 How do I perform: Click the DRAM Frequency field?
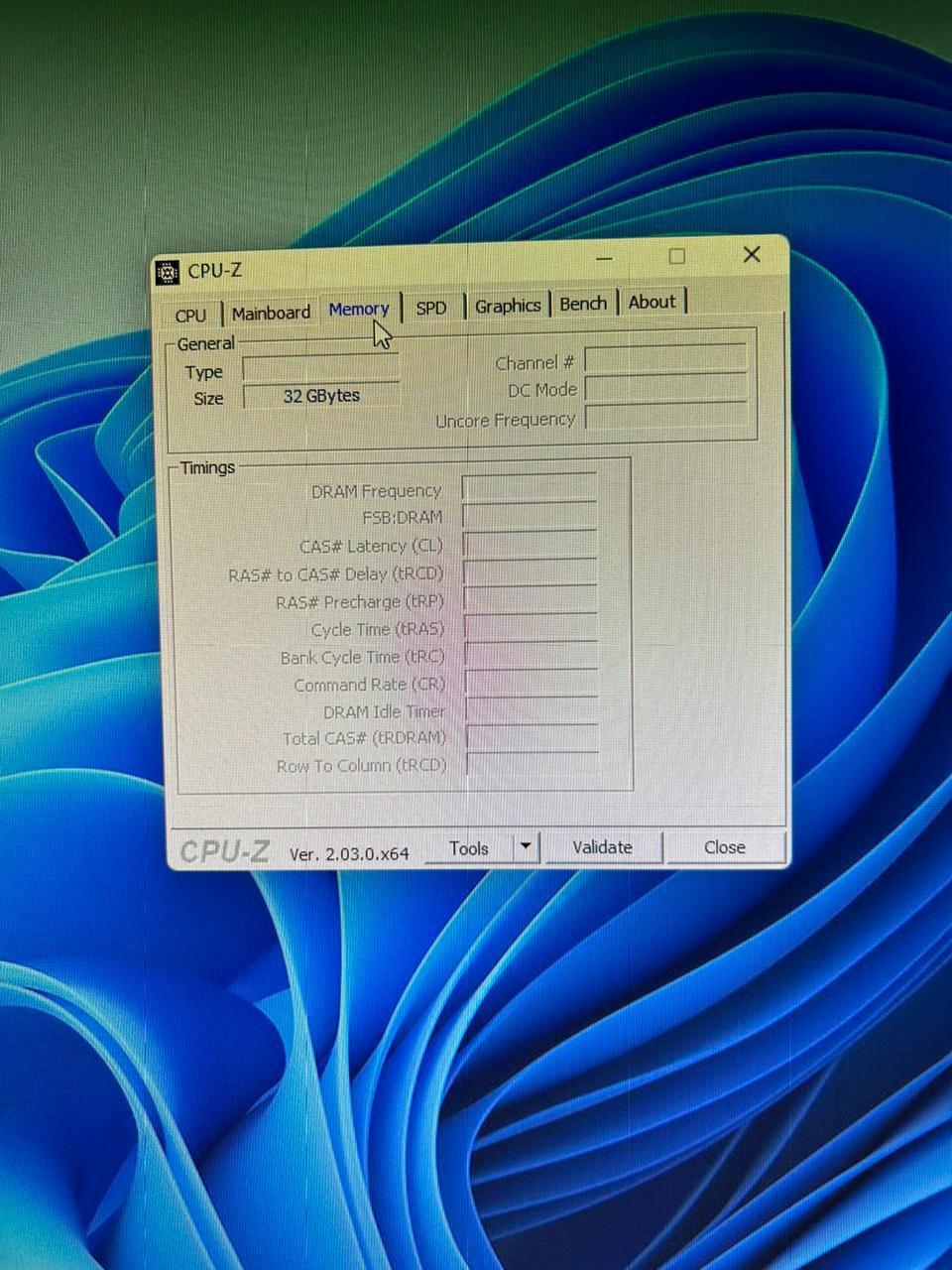530,487
